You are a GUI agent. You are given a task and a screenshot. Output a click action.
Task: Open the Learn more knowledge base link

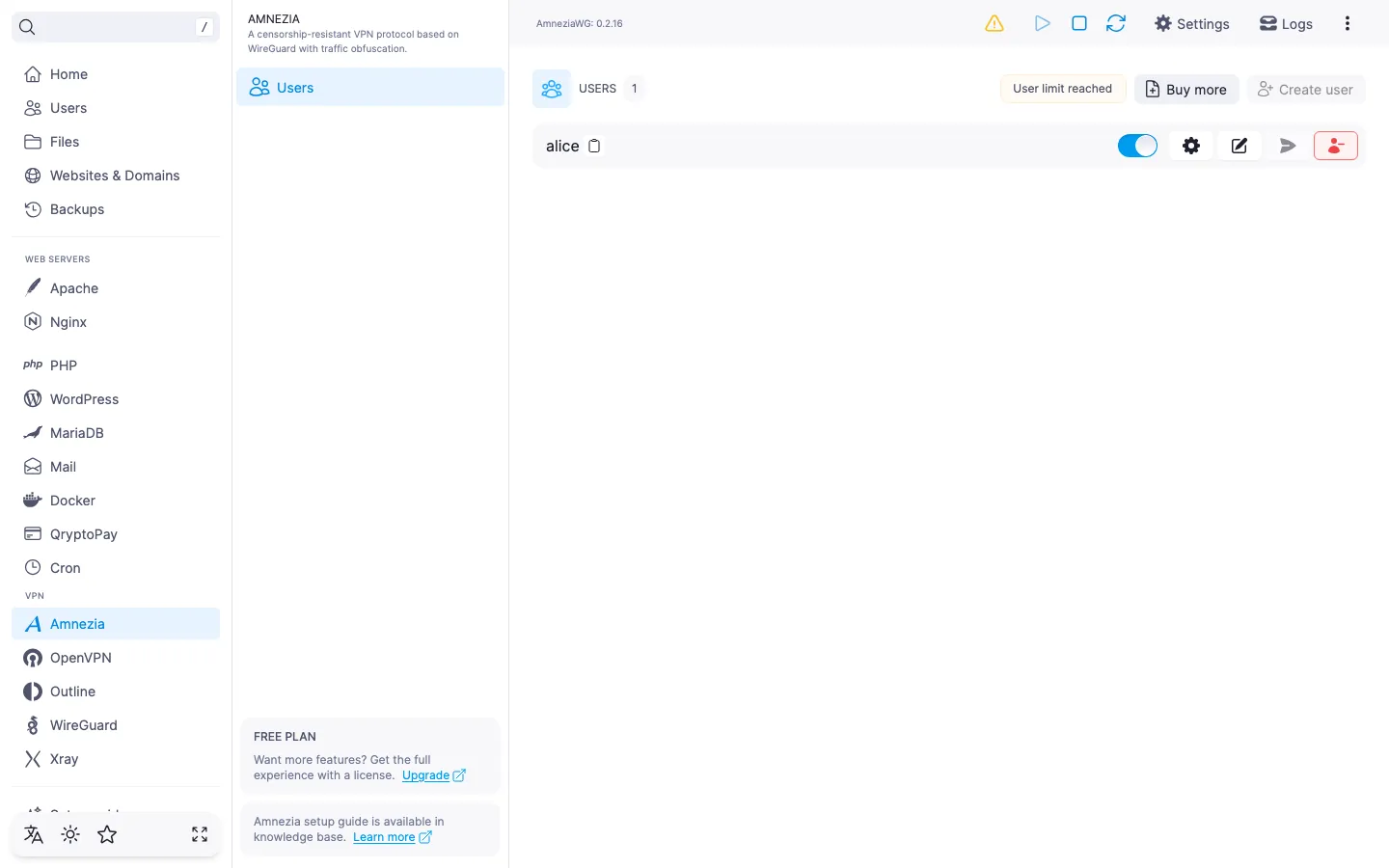(x=393, y=837)
